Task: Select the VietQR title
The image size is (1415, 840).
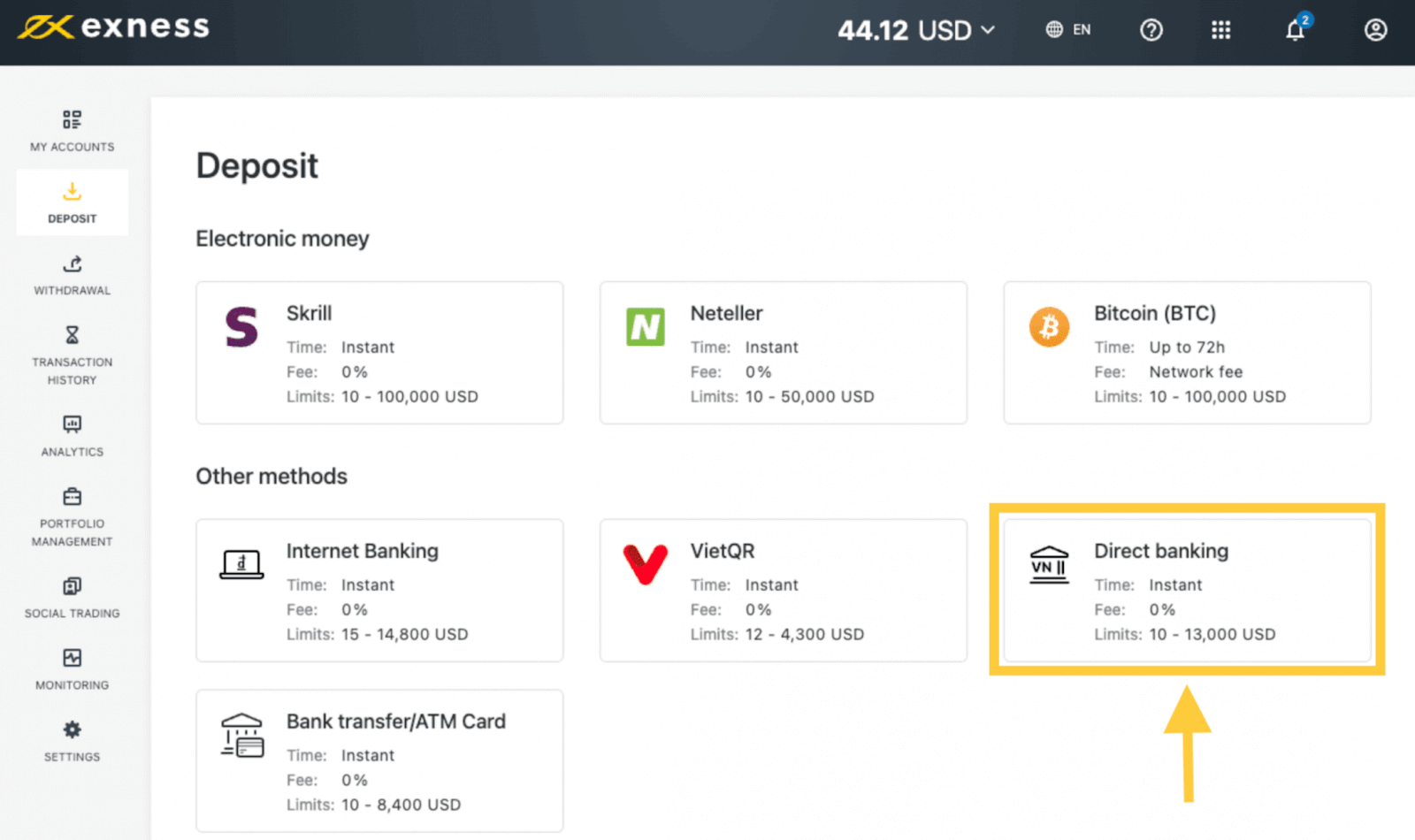Action: click(x=723, y=551)
